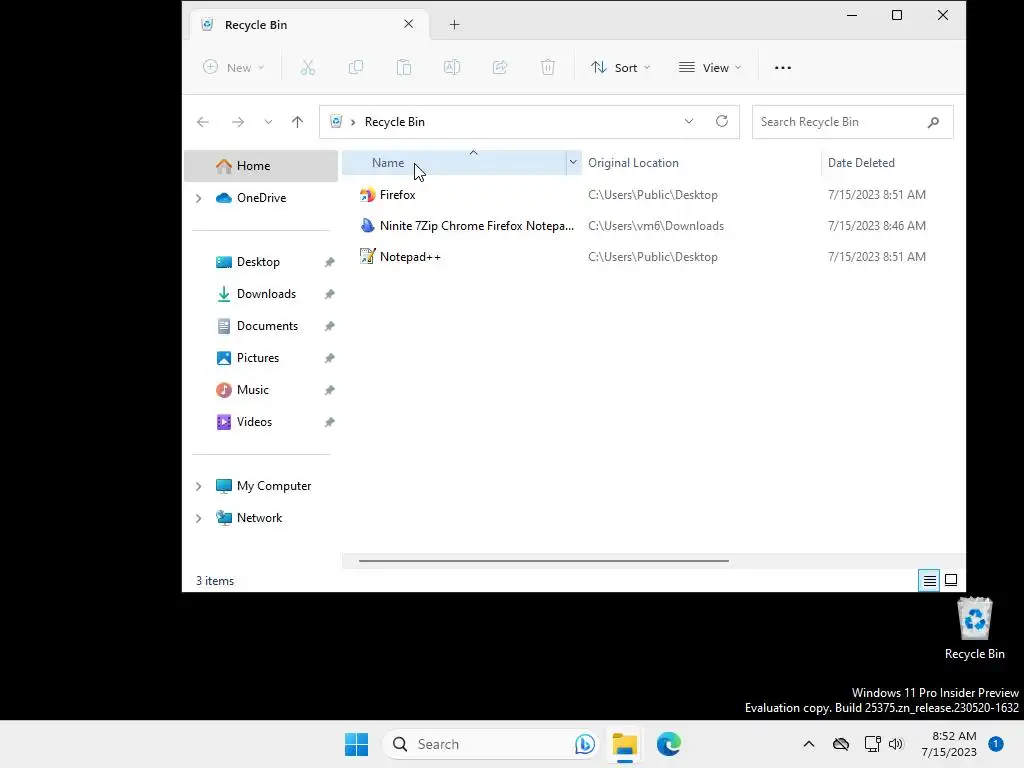Show hidden tray icons chevron
The width and height of the screenshot is (1024, 768).
point(808,744)
